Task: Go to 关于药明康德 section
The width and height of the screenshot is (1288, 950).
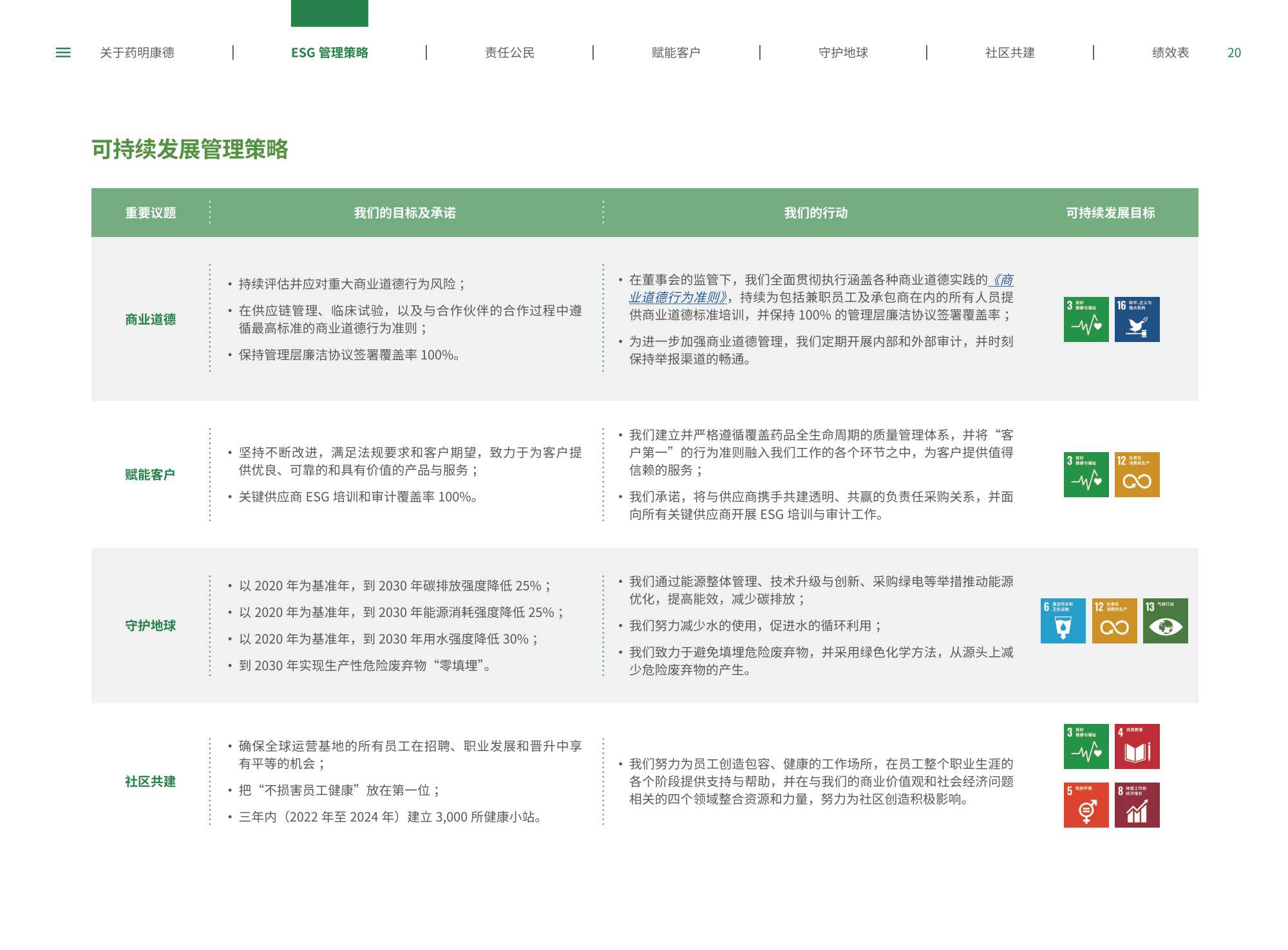Action: (137, 53)
